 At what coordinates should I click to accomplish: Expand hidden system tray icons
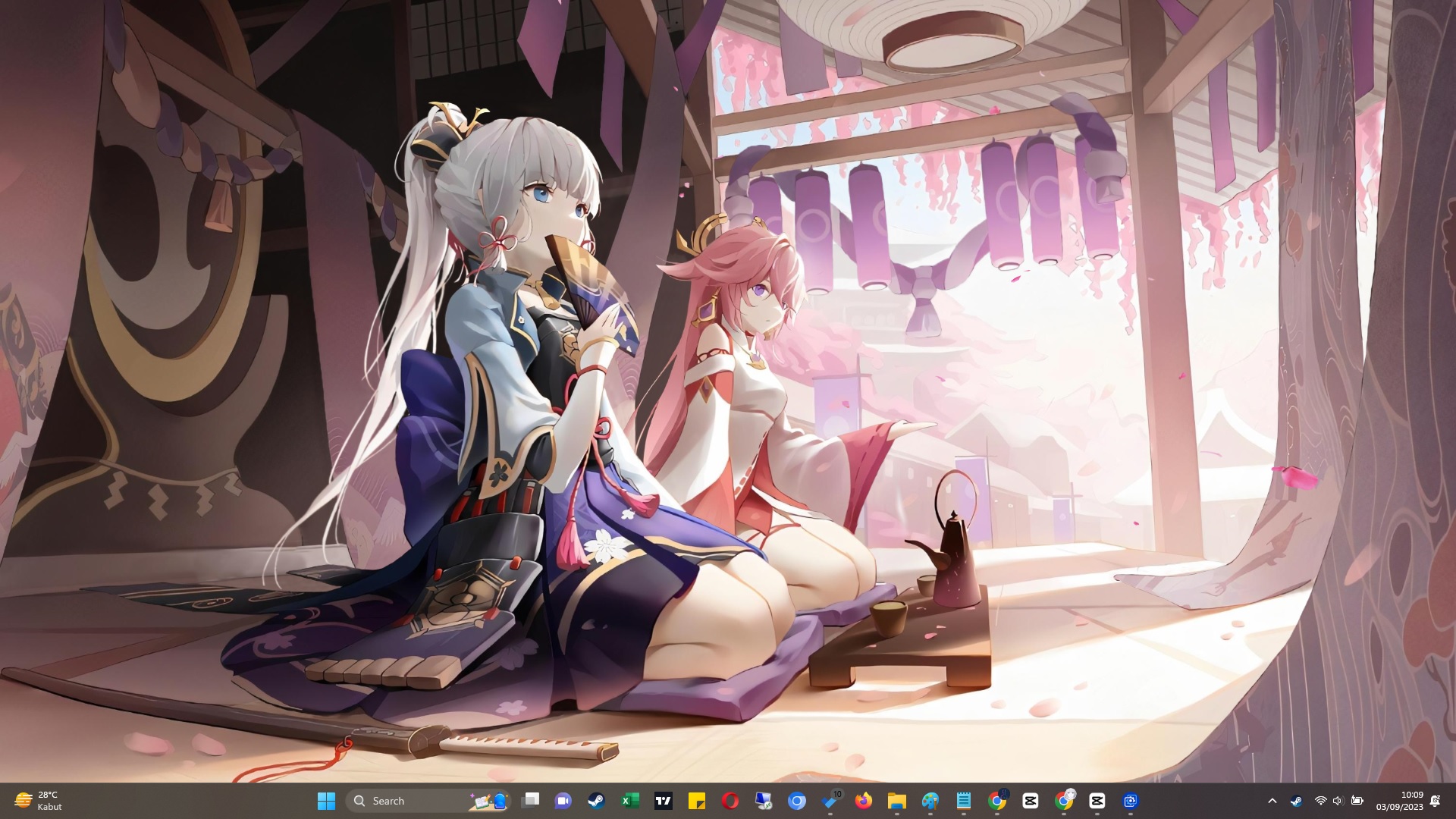[1272, 801]
